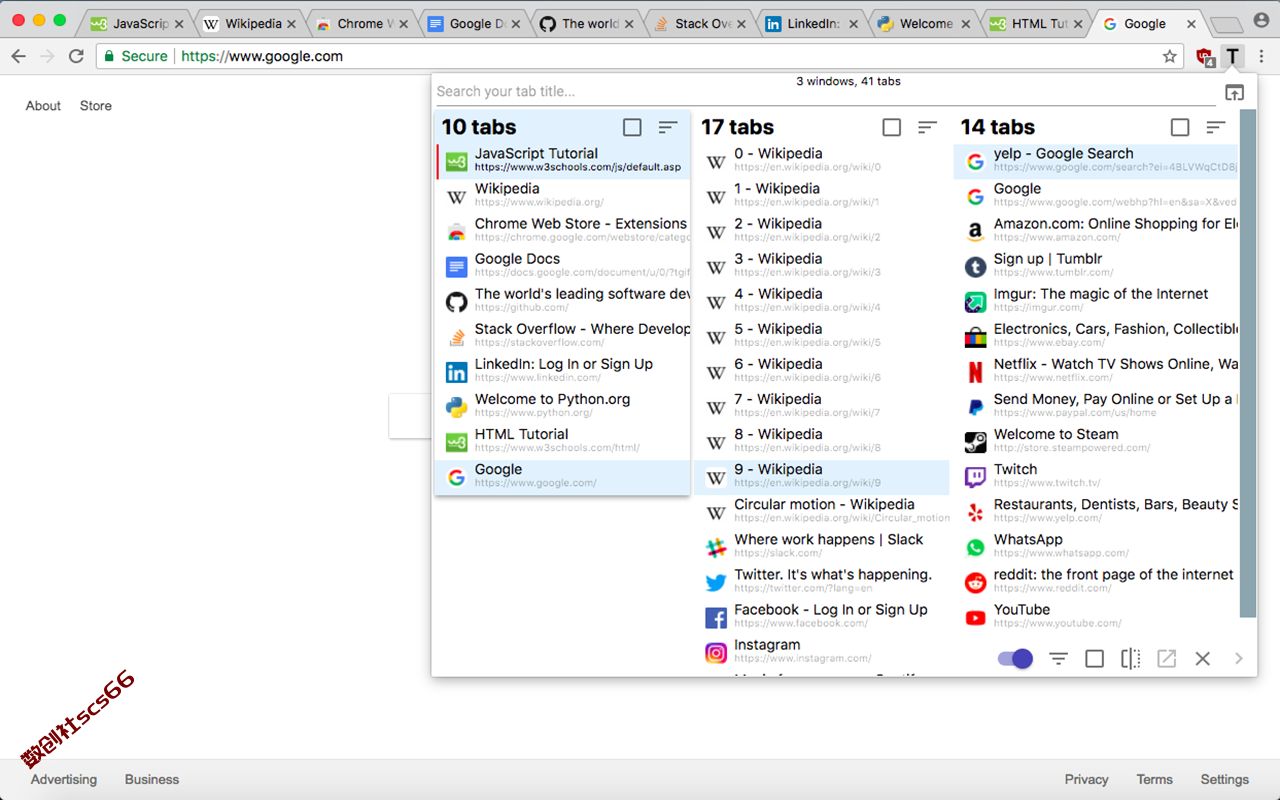
Task: Open the Chrome three-dot menu
Action: [1262, 56]
